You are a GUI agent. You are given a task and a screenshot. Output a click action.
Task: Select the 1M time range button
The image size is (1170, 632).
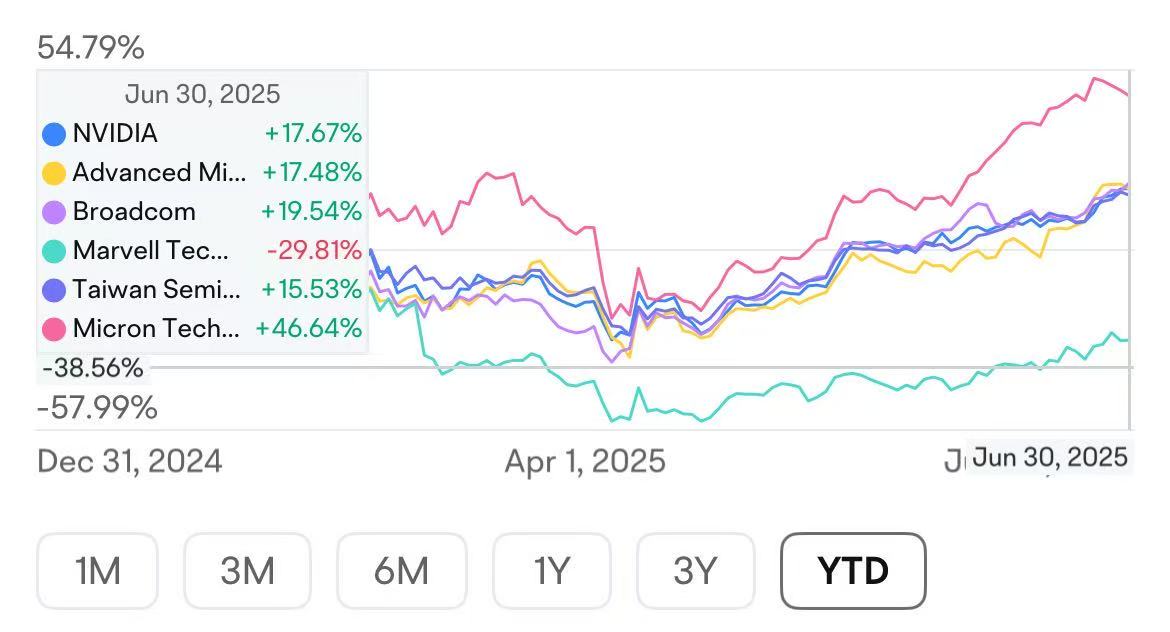point(97,571)
